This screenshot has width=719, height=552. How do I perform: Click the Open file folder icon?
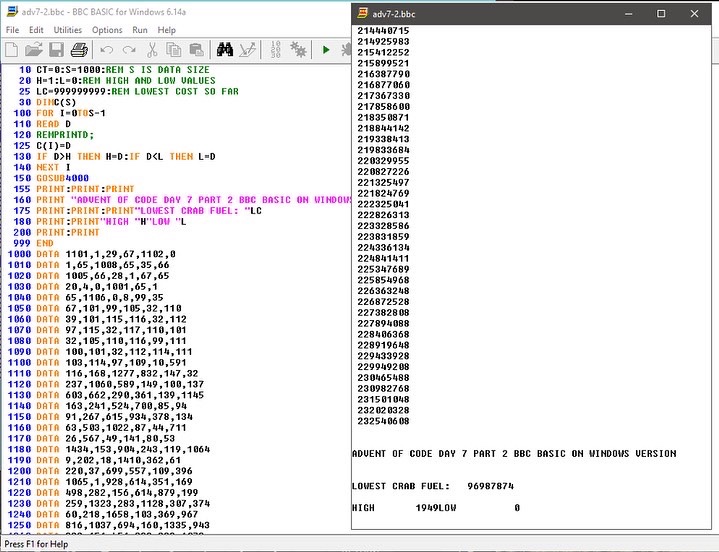click(33, 49)
